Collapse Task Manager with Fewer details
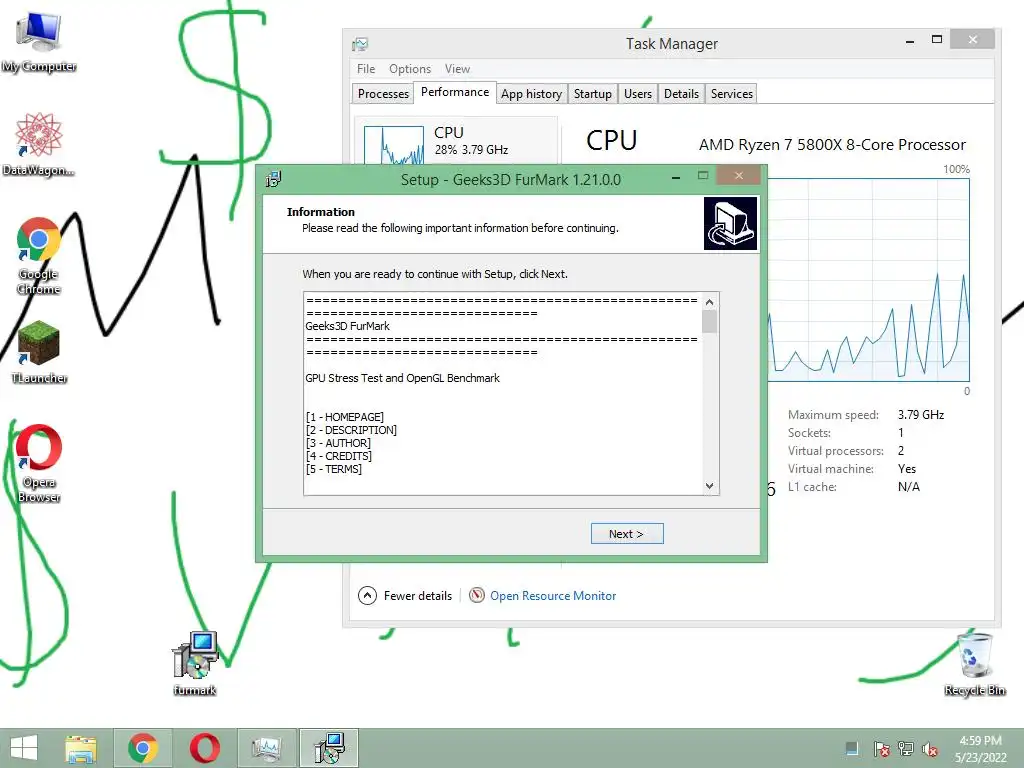This screenshot has width=1024, height=768. pyautogui.click(x=405, y=595)
